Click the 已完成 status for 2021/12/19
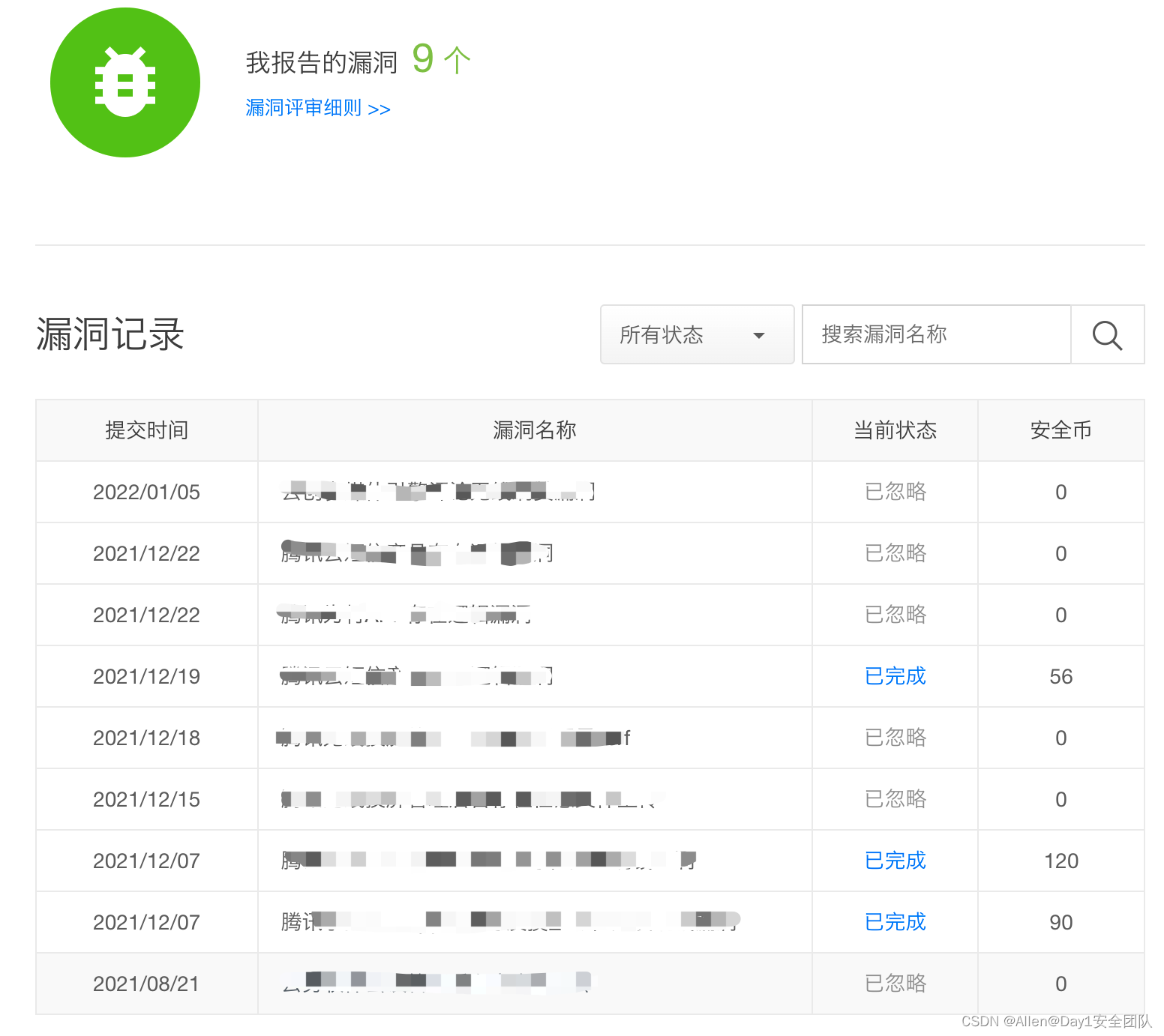Image resolution: width=1164 pixels, height=1036 pixels. click(895, 676)
